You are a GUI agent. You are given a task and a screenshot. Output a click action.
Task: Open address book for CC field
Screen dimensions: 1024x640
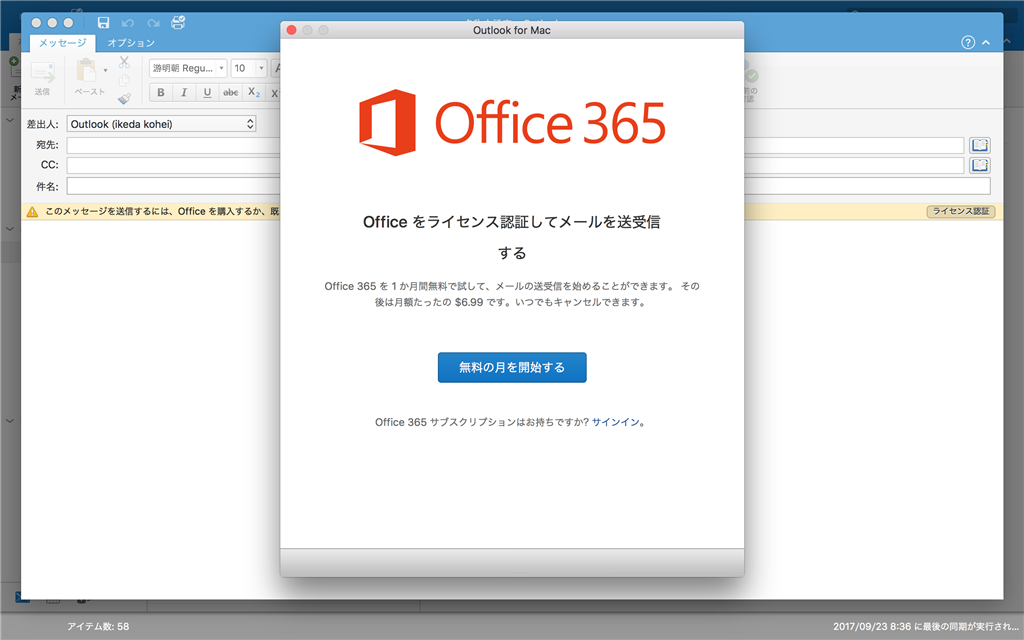[980, 165]
